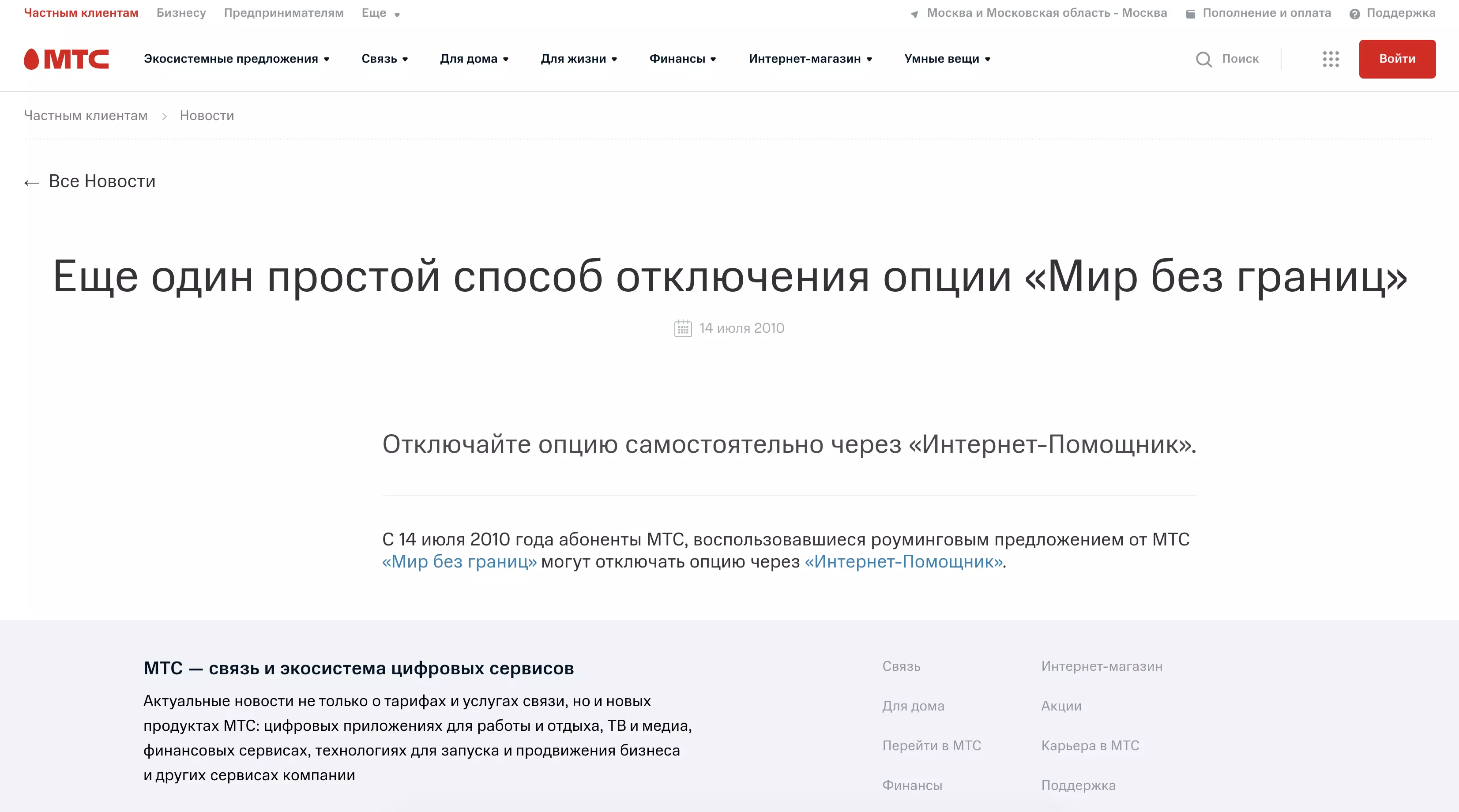1459x812 pixels.
Task: Open footer Перейти в МТС link
Action: 931,746
